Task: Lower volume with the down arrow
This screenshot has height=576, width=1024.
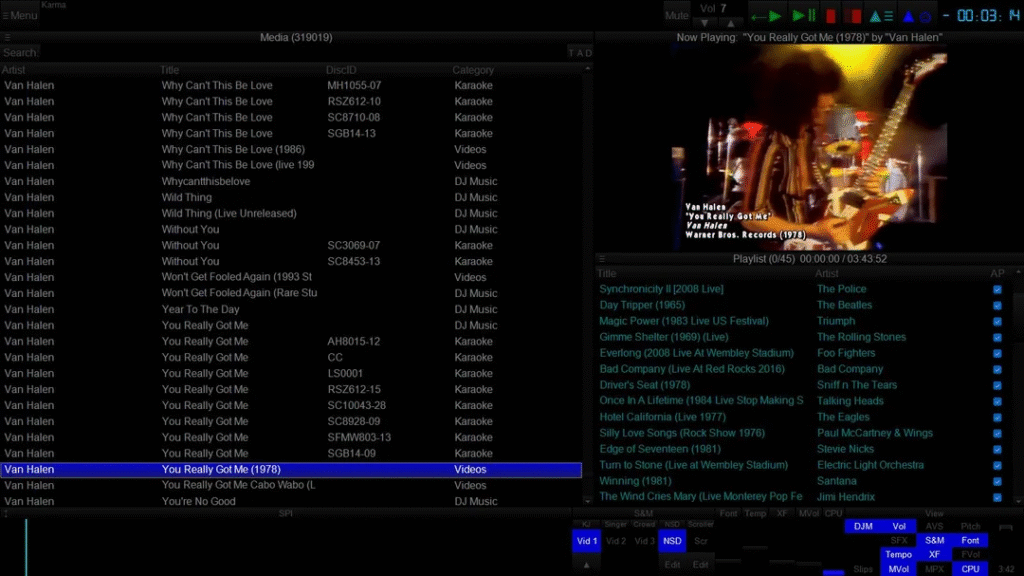Action: (706, 23)
